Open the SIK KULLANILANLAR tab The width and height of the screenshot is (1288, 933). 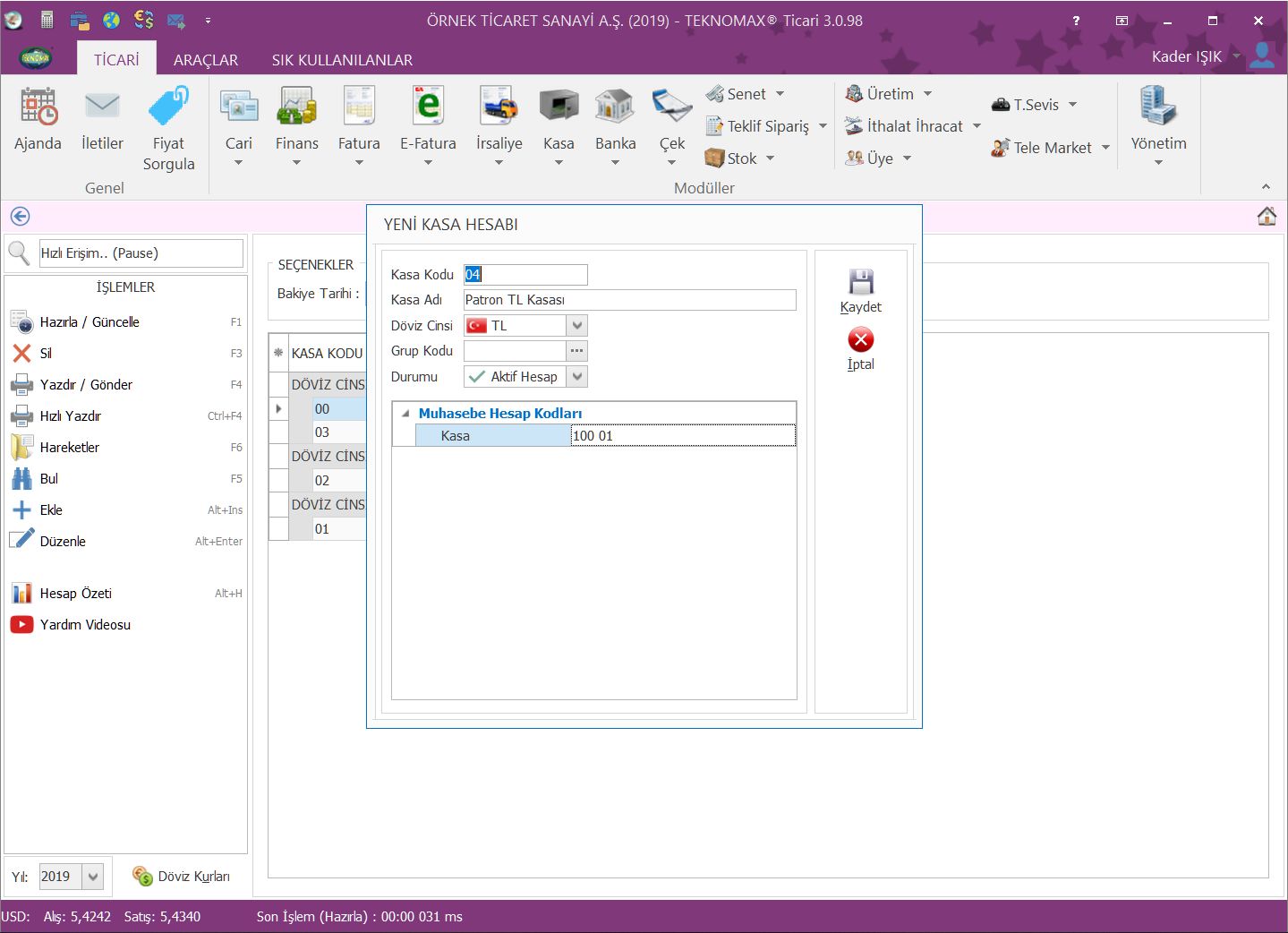pyautogui.click(x=342, y=60)
